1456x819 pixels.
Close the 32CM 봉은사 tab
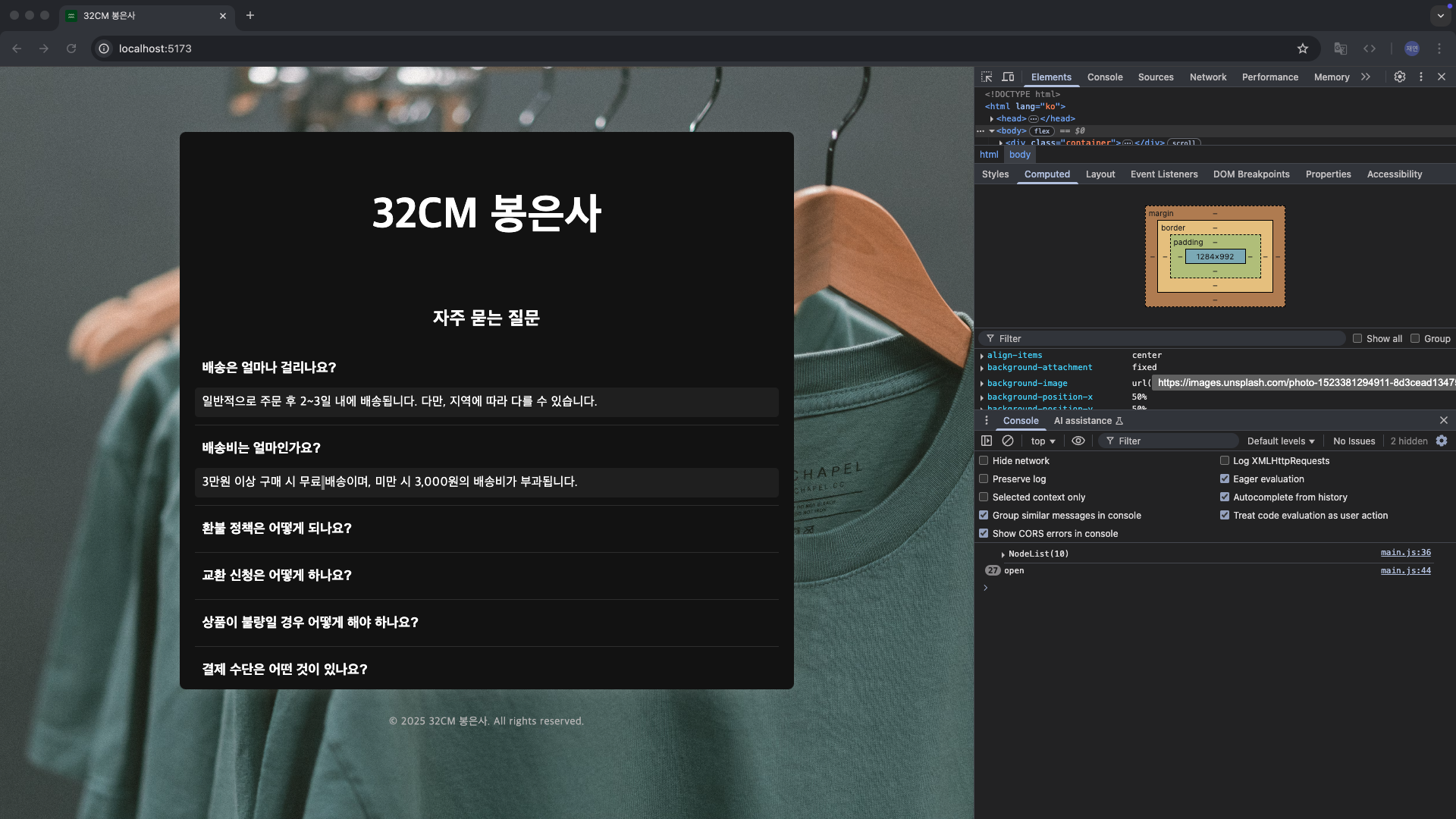[223, 16]
